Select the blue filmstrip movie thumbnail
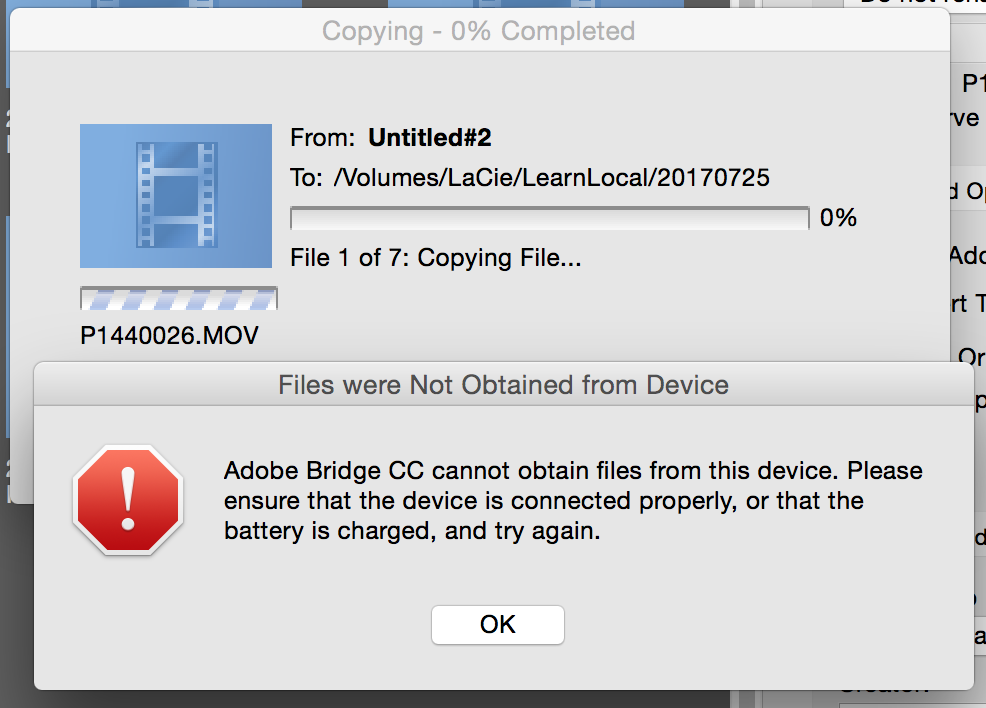The height and width of the screenshot is (708, 986). pyautogui.click(x=176, y=196)
